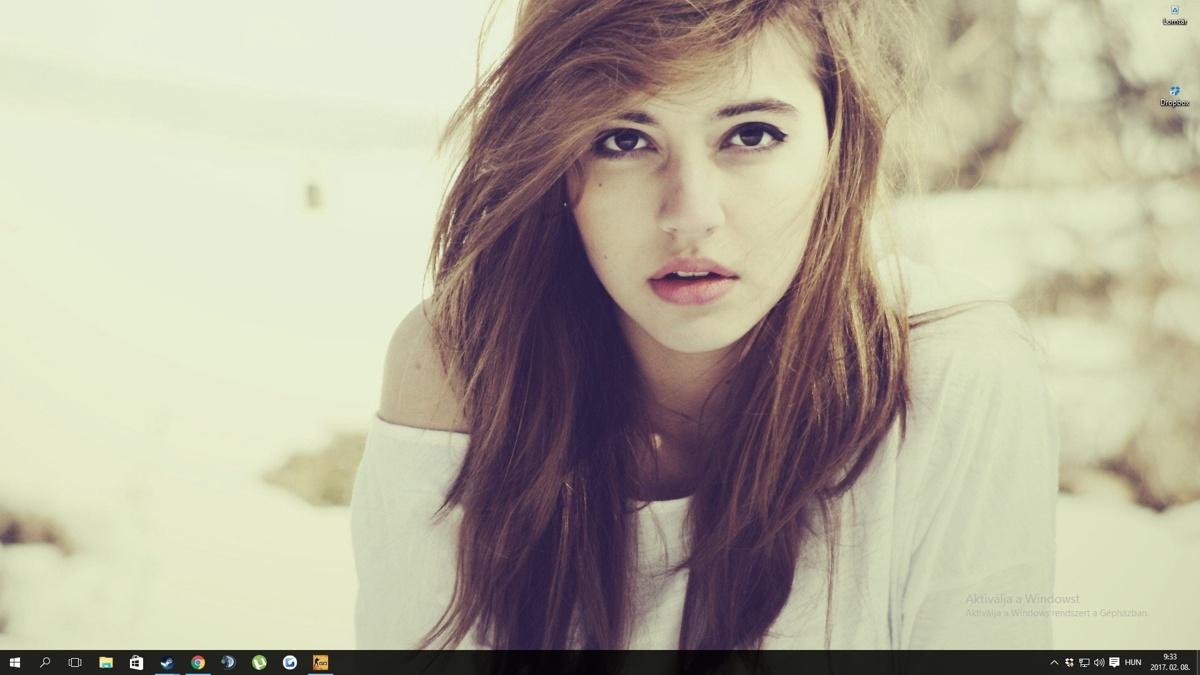Screen dimensions: 1200x675
Task: Click the Dropbox tray icon
Action: (x=1069, y=662)
